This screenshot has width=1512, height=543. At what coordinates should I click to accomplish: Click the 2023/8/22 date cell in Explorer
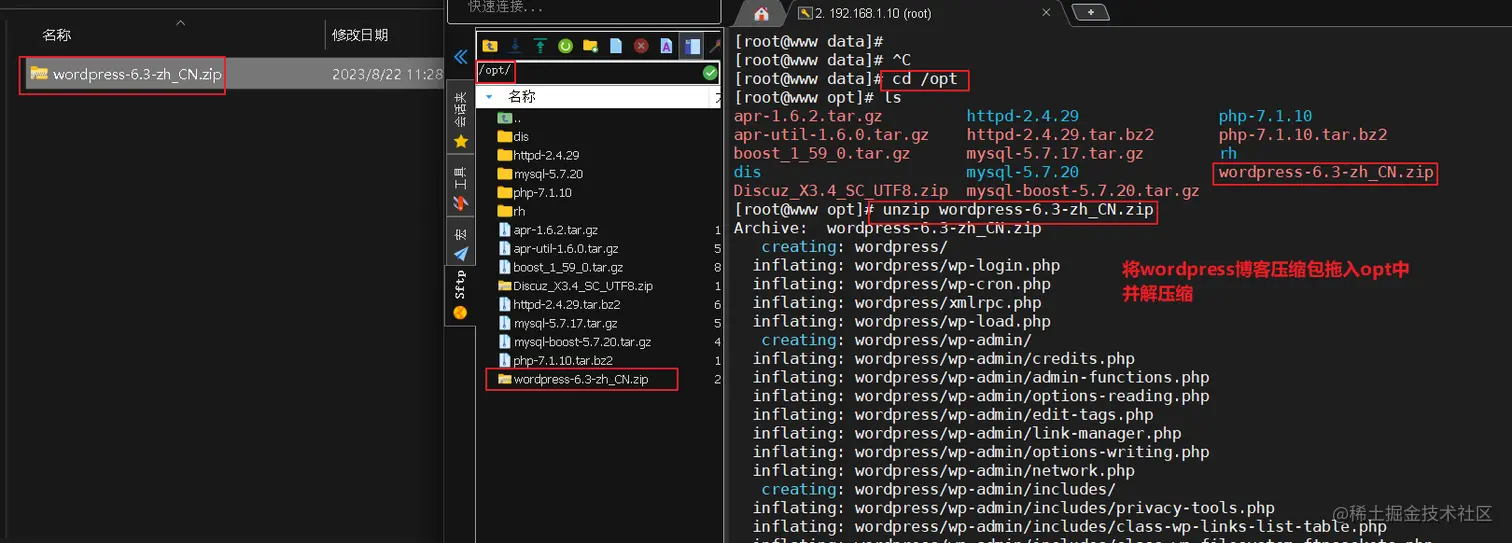387,75
